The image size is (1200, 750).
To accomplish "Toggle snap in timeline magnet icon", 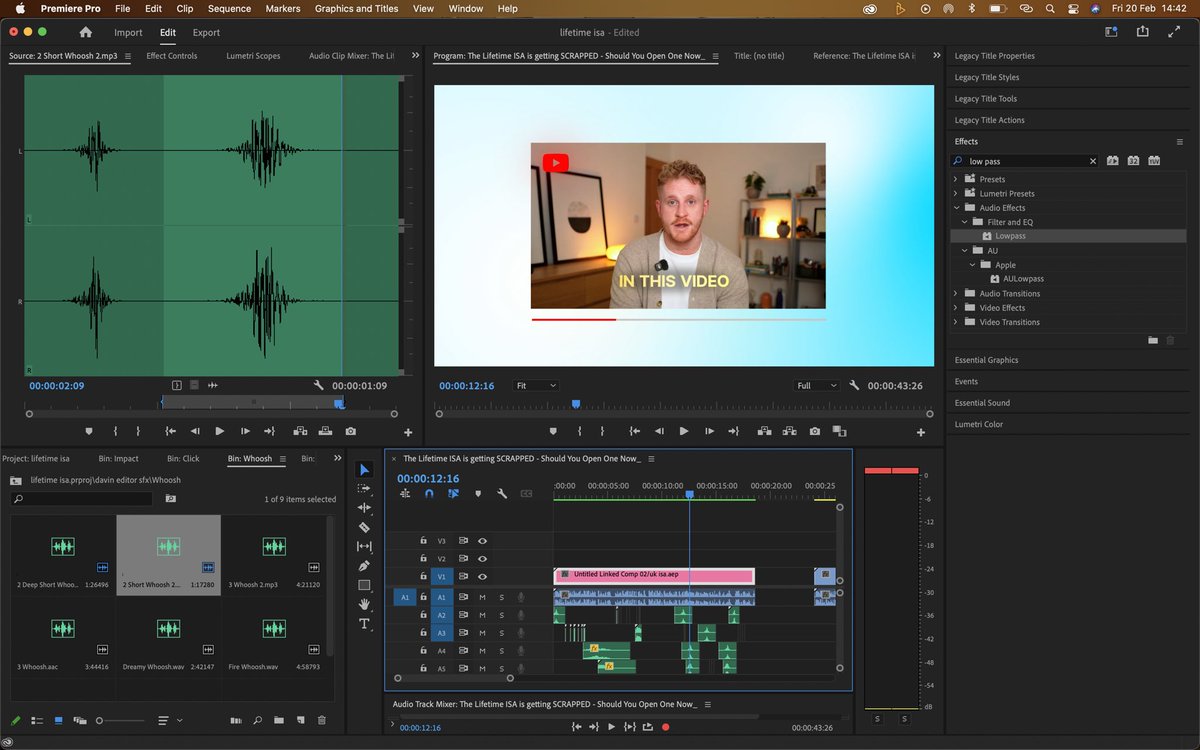I will [x=429, y=494].
